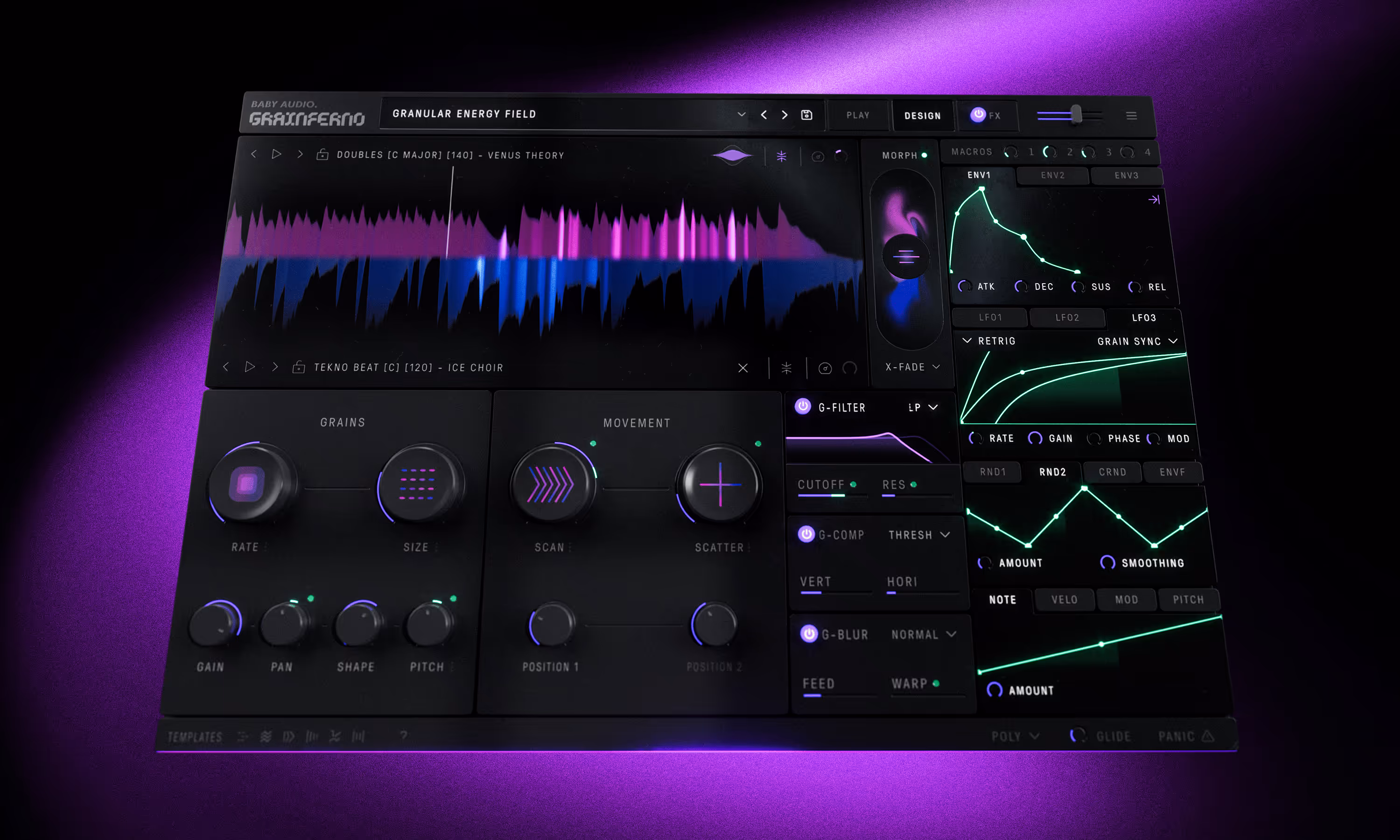Click the Templates label in bottom bar
This screenshot has width=1400, height=840.
coord(195,736)
